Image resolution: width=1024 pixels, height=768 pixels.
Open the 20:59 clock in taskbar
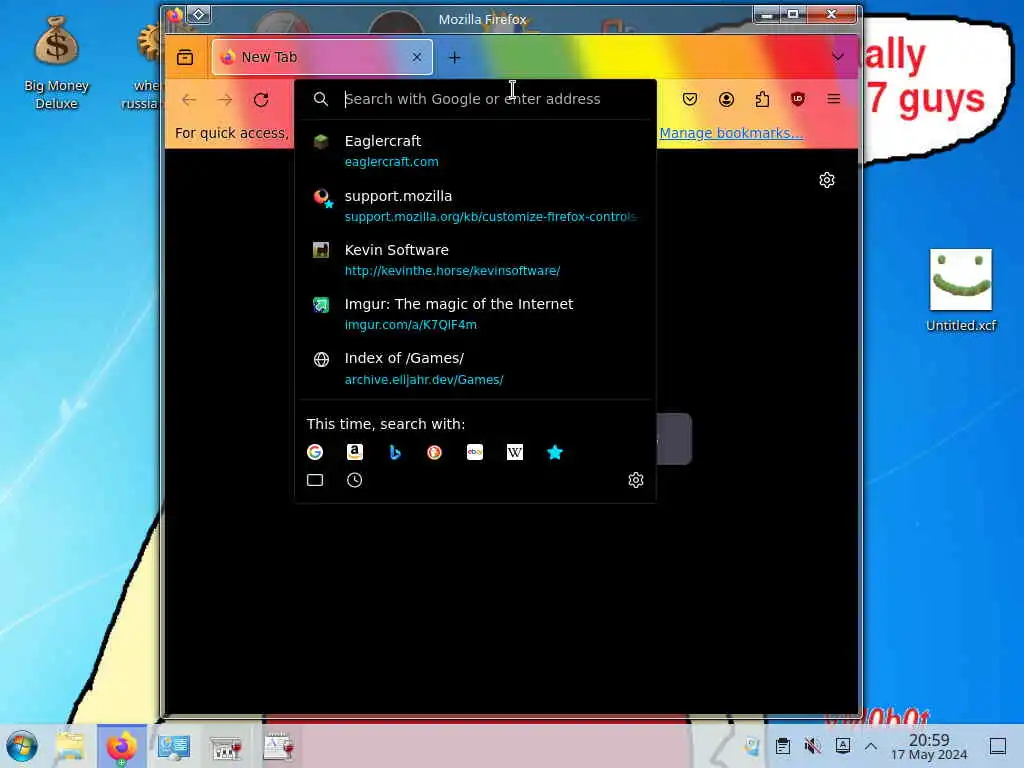pos(929,746)
